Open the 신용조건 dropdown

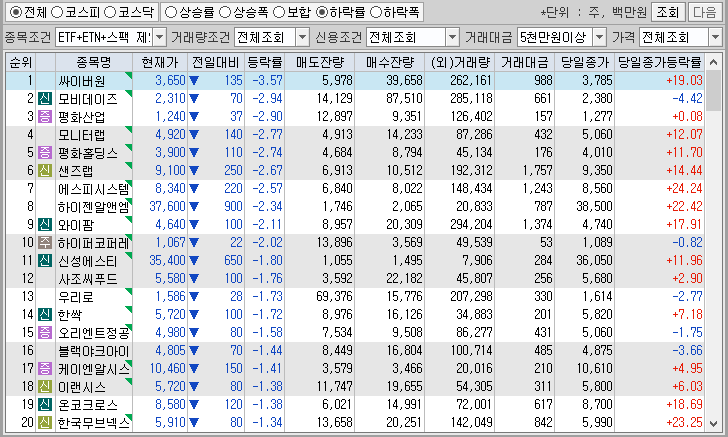click(x=452, y=37)
